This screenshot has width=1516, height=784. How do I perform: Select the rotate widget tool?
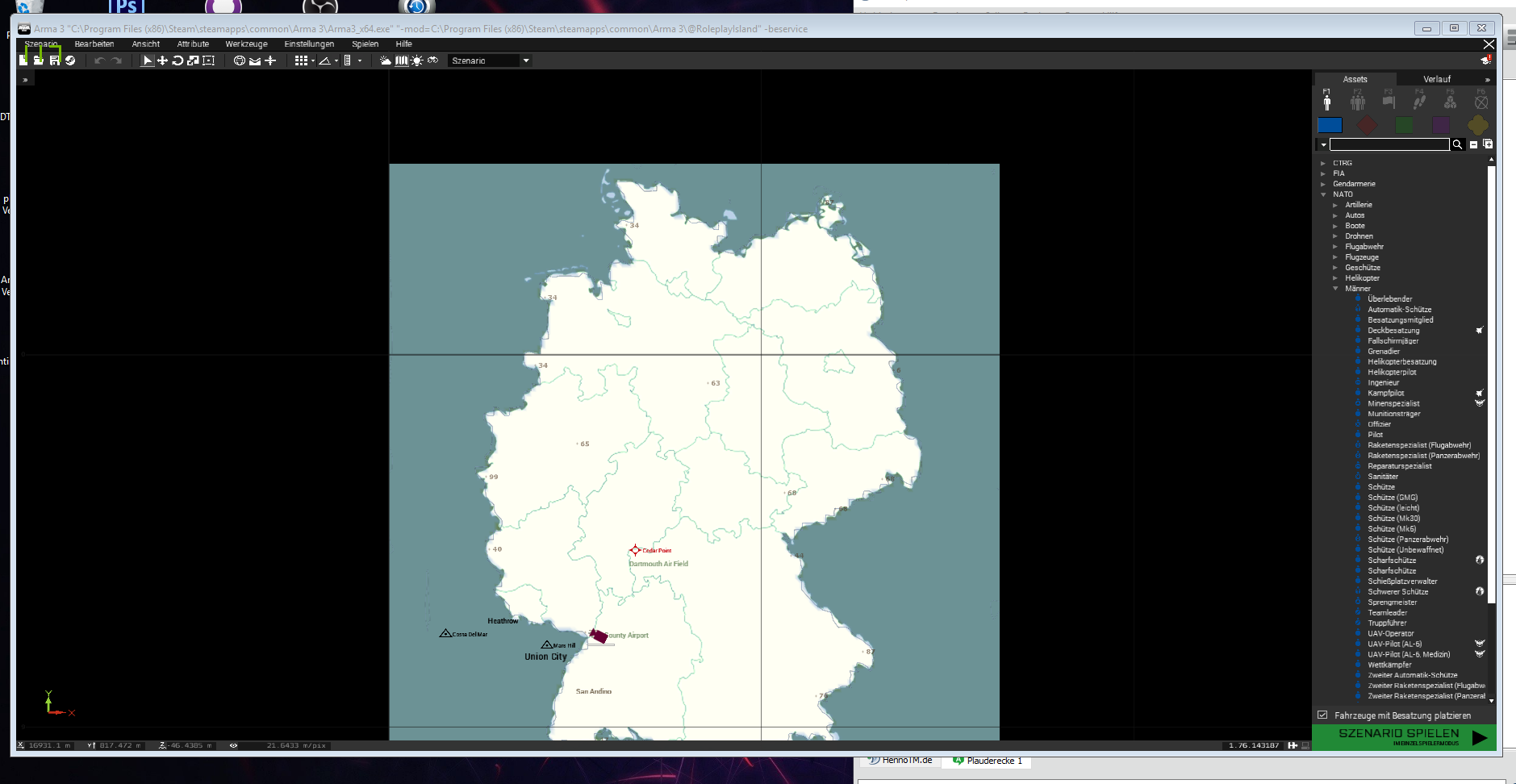click(177, 60)
